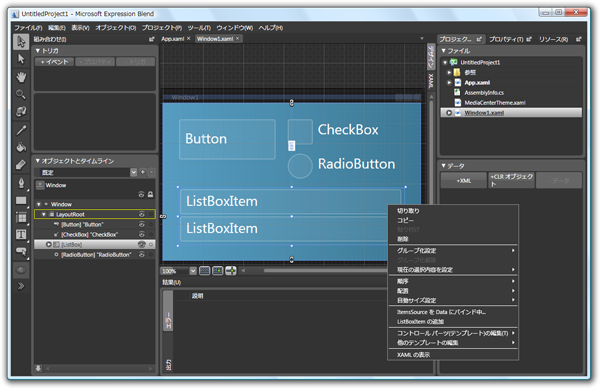Select the Button control tool

tap(21, 252)
